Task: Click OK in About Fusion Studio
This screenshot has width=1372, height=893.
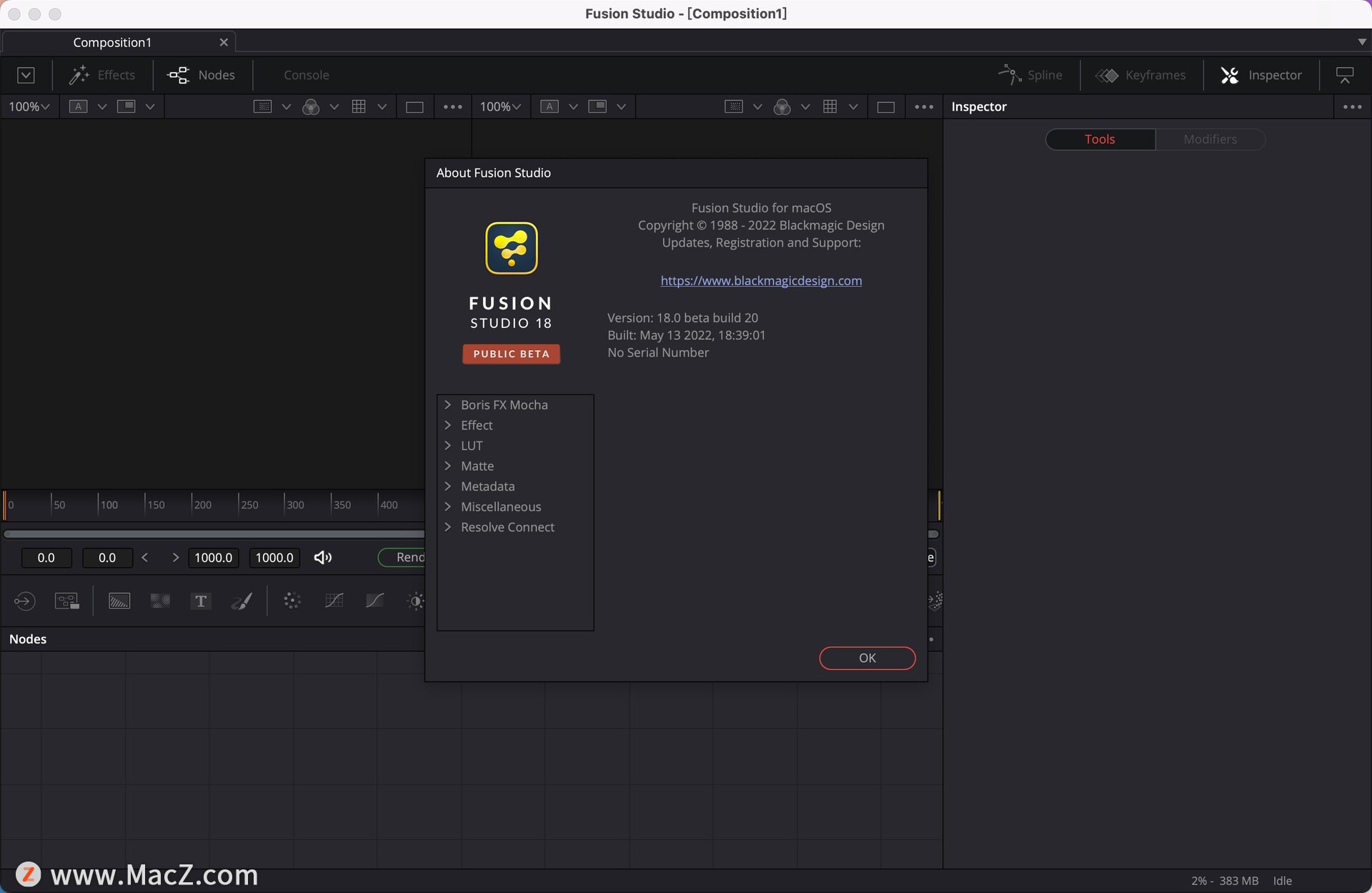Action: (x=867, y=658)
